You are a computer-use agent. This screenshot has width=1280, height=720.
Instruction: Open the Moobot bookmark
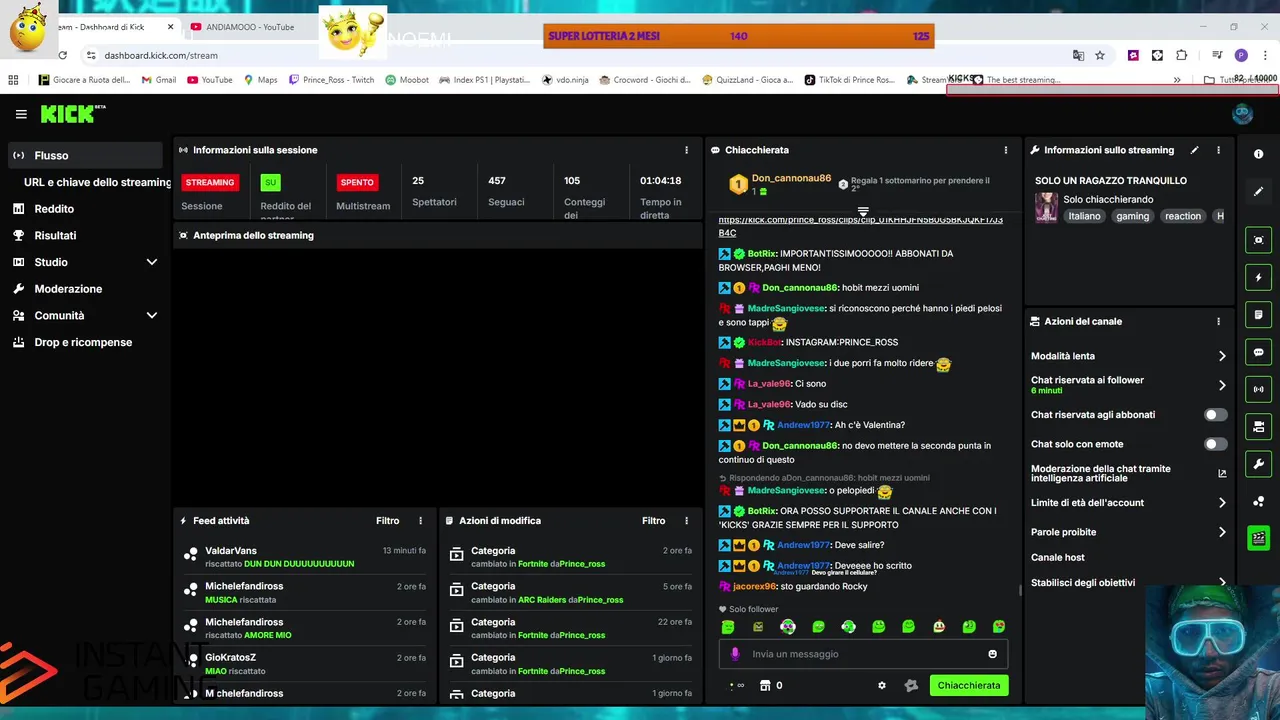pos(407,80)
